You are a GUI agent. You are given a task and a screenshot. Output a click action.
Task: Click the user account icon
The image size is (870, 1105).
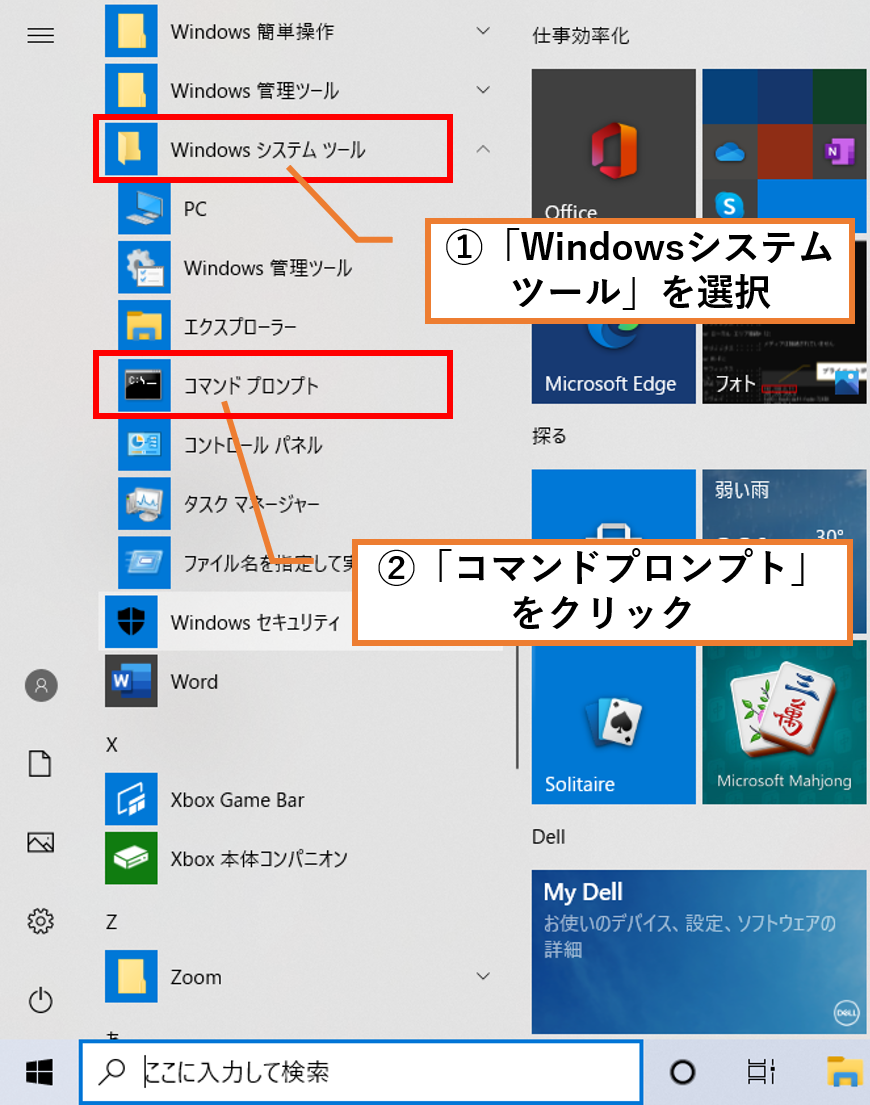tap(41, 685)
